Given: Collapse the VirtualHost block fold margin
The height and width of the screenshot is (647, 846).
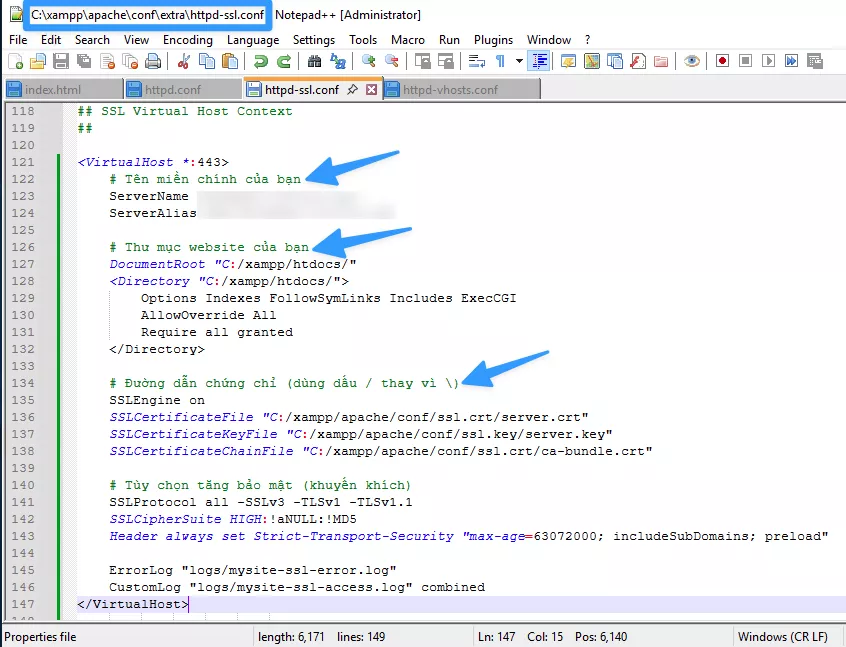Looking at the screenshot, I should click(67, 162).
